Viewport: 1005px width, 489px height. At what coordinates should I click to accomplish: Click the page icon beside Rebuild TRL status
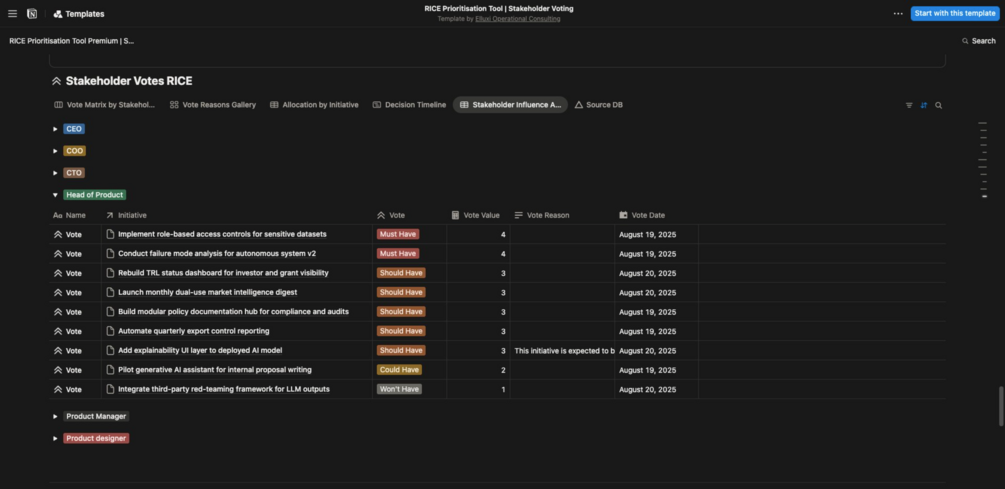click(110, 273)
